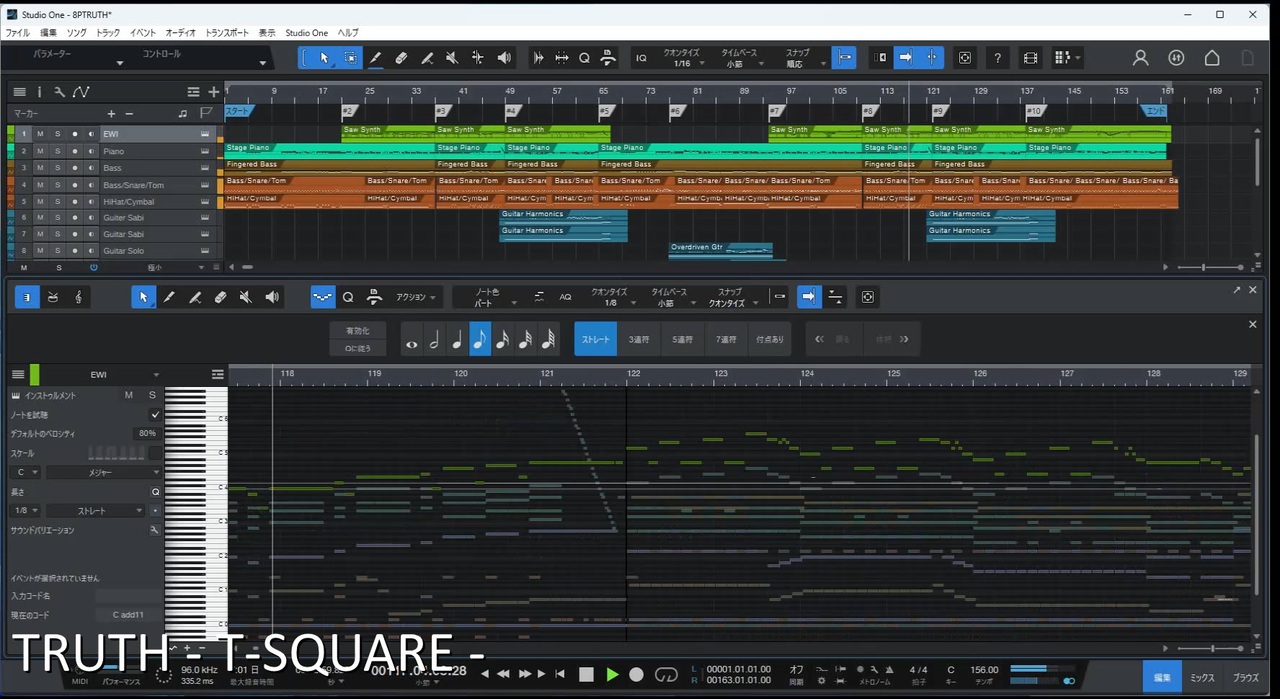The width and height of the screenshot is (1280, 699).
Task: Click the Stop transport button
Action: tap(586, 675)
